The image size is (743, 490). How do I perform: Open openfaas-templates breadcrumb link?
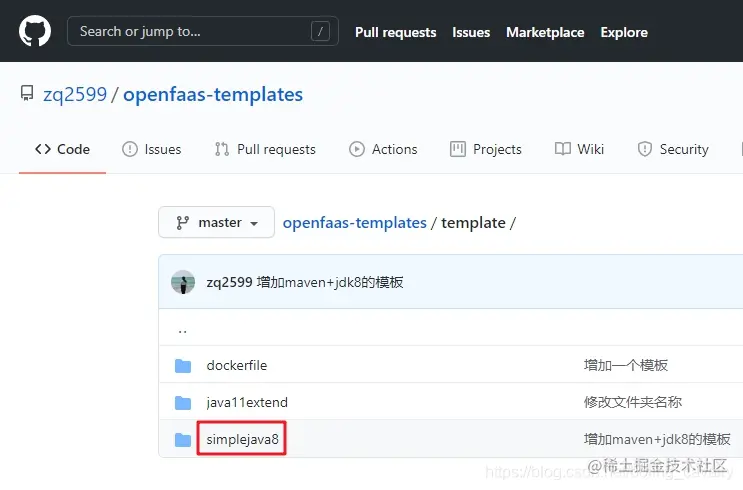tap(354, 223)
